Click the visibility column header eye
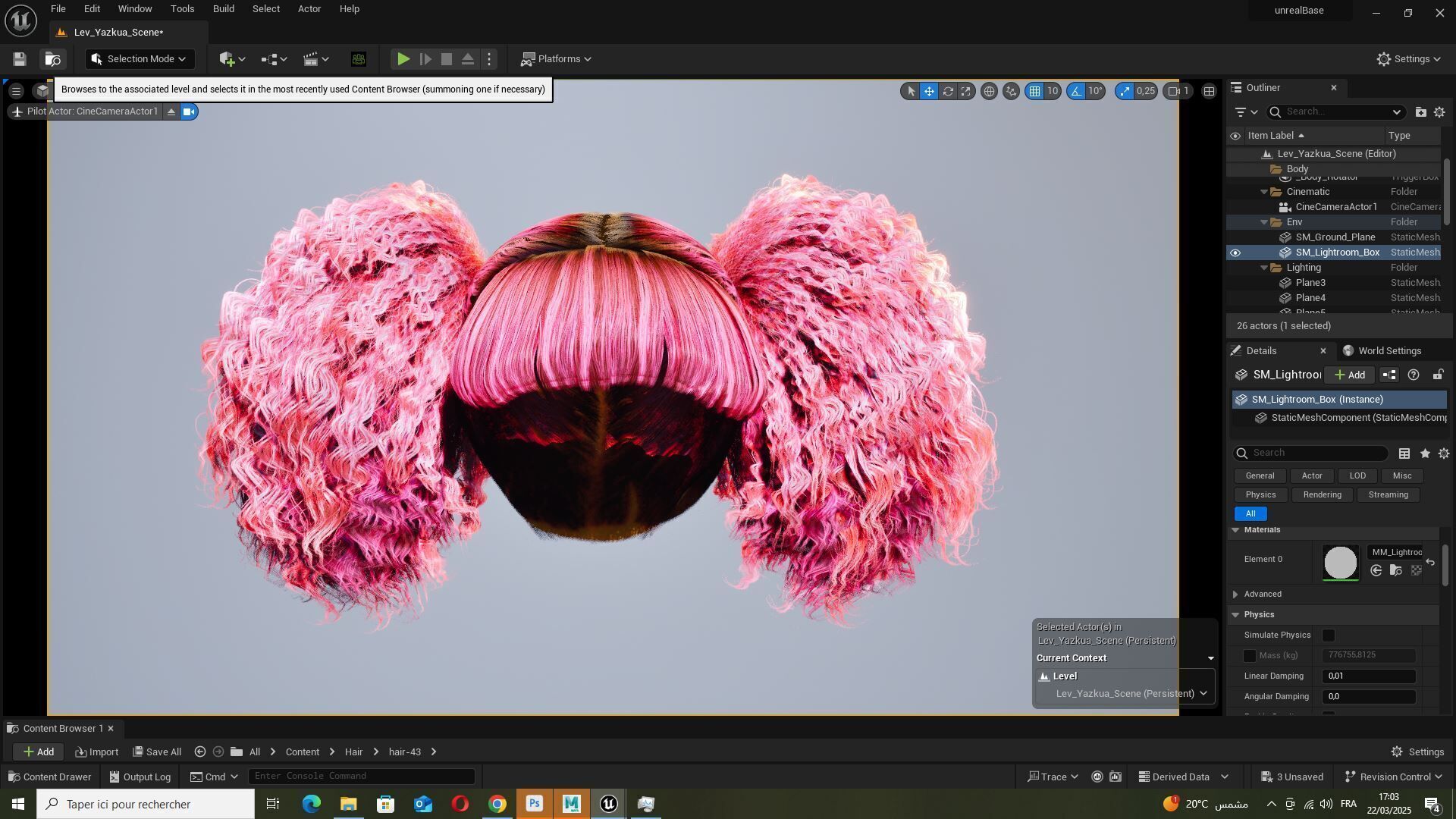The image size is (1456, 819). pyautogui.click(x=1235, y=136)
